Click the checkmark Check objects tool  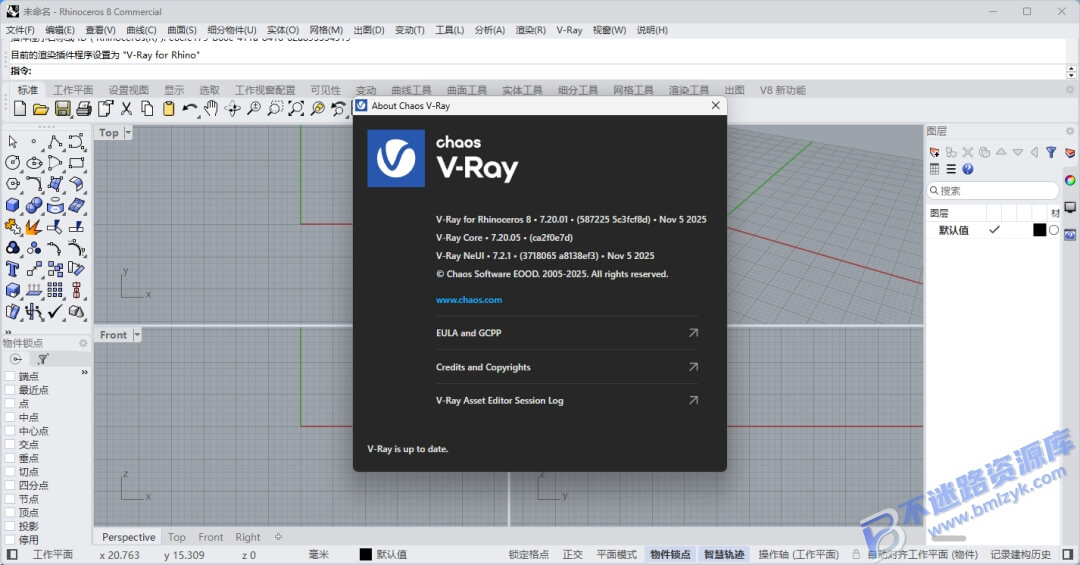tap(55, 311)
